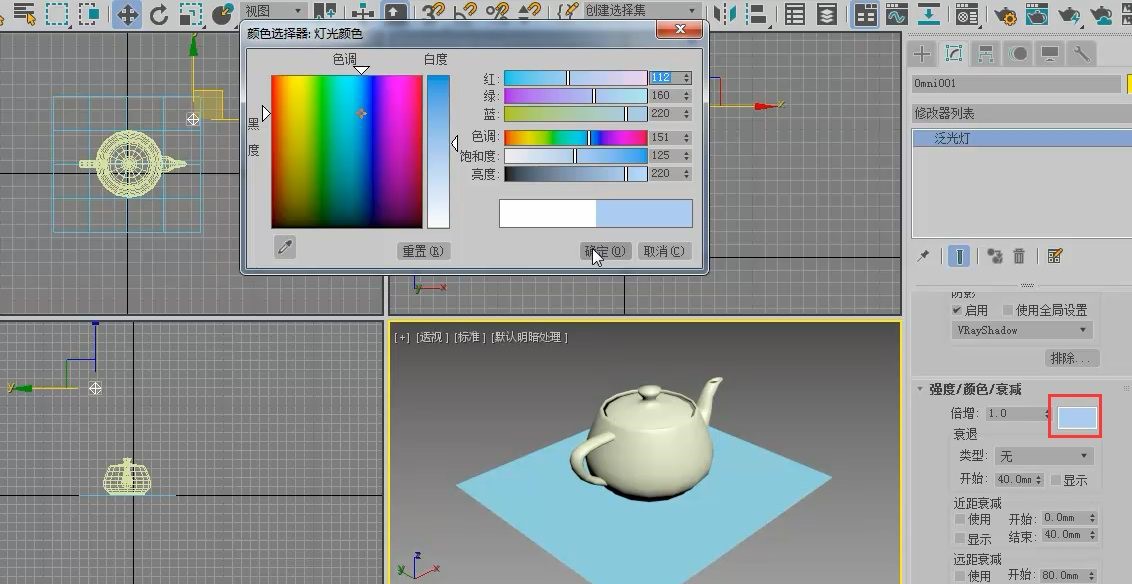Click the 重置 reset button
Viewport: 1132px width, 584px height.
tap(423, 250)
